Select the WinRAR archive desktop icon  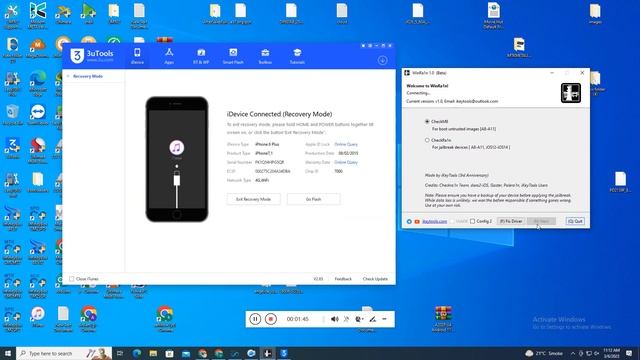tap(443, 319)
